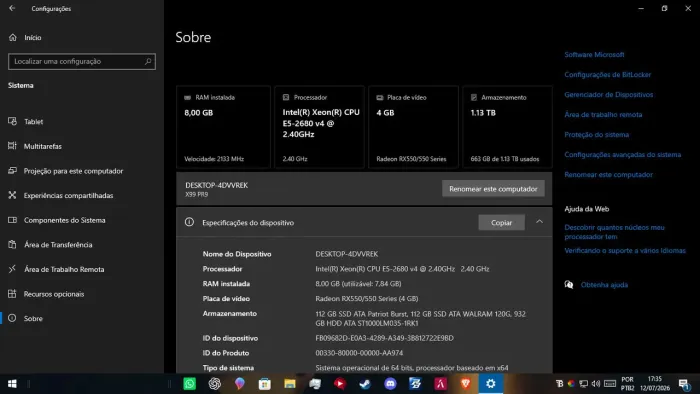
Task: Open Verificando o suporte a vários idiomas
Action: (x=625, y=251)
